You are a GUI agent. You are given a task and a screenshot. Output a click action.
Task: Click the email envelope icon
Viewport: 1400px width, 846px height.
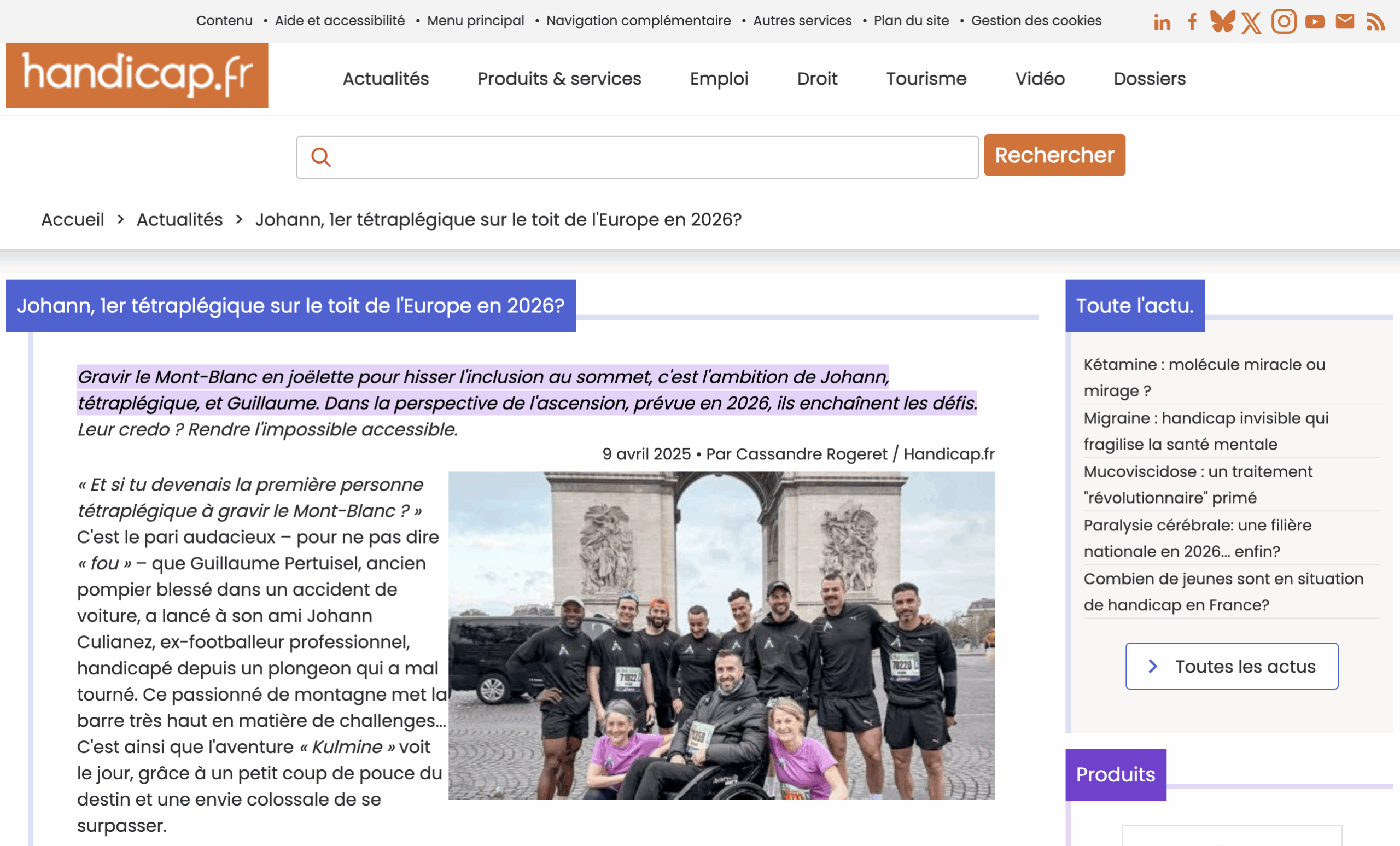(1345, 21)
